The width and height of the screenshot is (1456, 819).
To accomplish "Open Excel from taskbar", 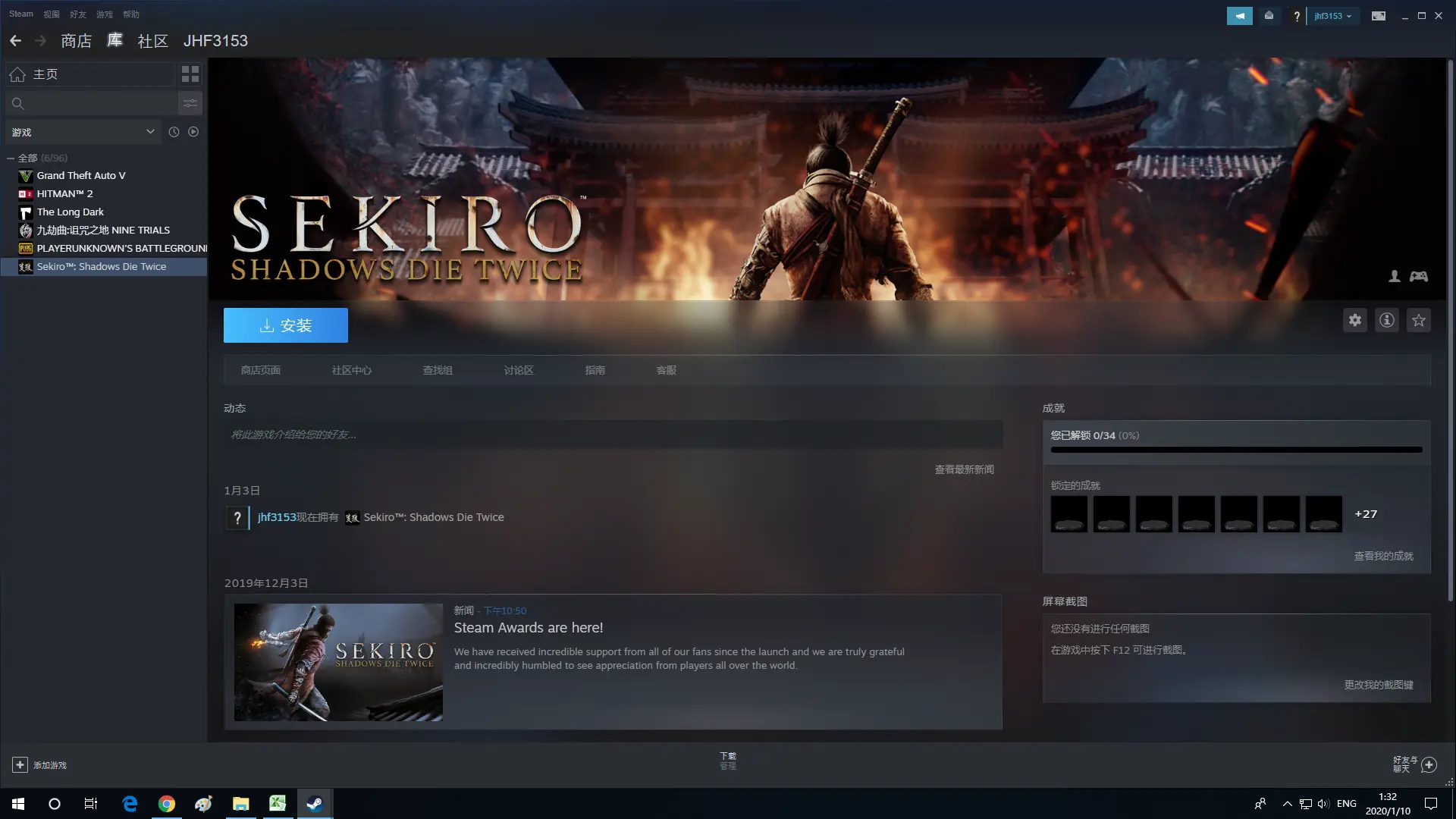I will [x=278, y=804].
